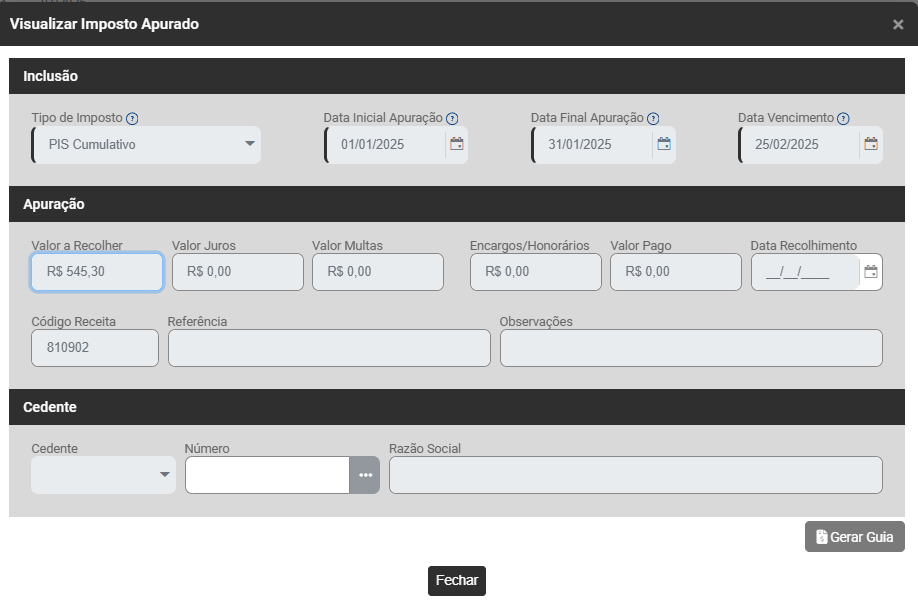Select the Valor Multas field
This screenshot has height=610, width=918.
(x=378, y=272)
